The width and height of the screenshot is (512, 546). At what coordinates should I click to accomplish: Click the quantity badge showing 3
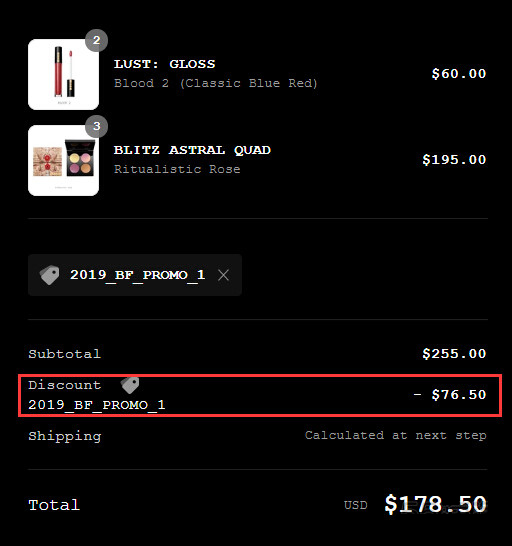click(96, 126)
